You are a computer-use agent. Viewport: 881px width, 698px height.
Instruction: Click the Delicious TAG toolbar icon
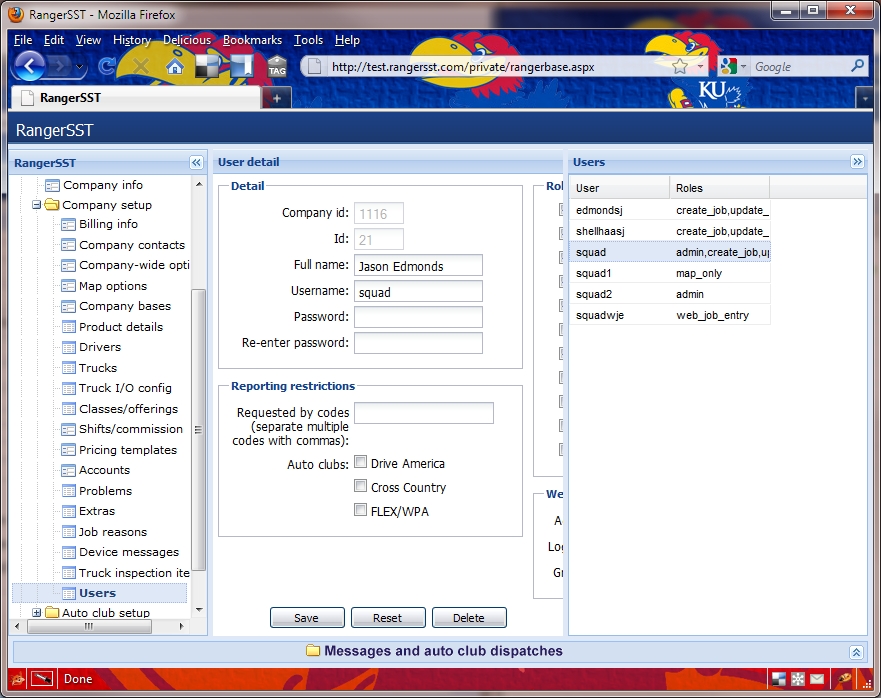tap(277, 67)
